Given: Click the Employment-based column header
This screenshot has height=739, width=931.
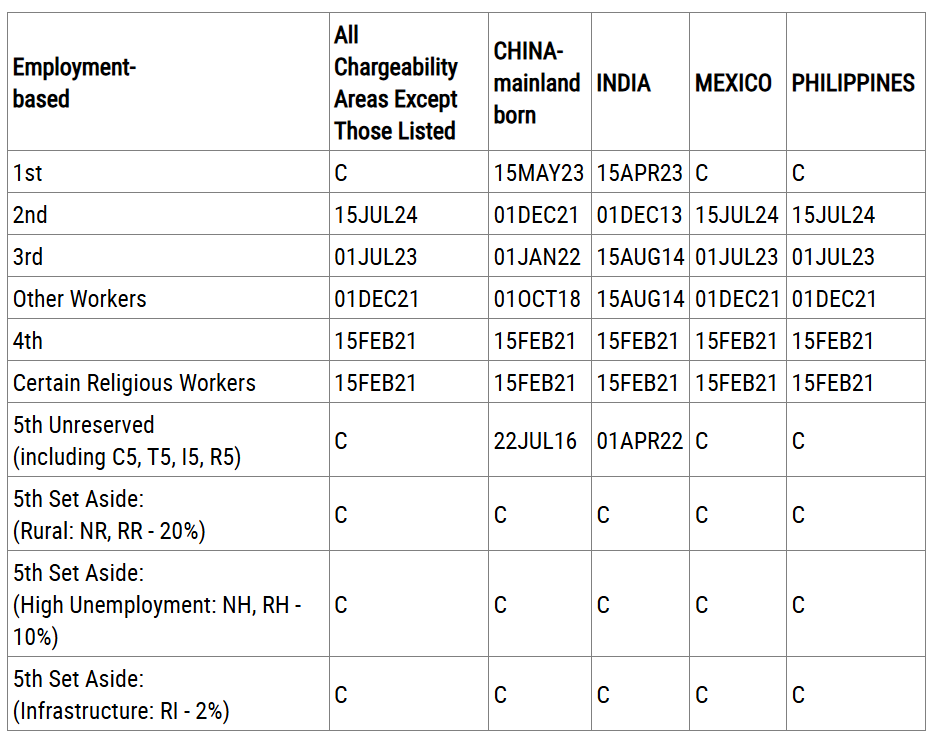Looking at the screenshot, I should 74,83.
